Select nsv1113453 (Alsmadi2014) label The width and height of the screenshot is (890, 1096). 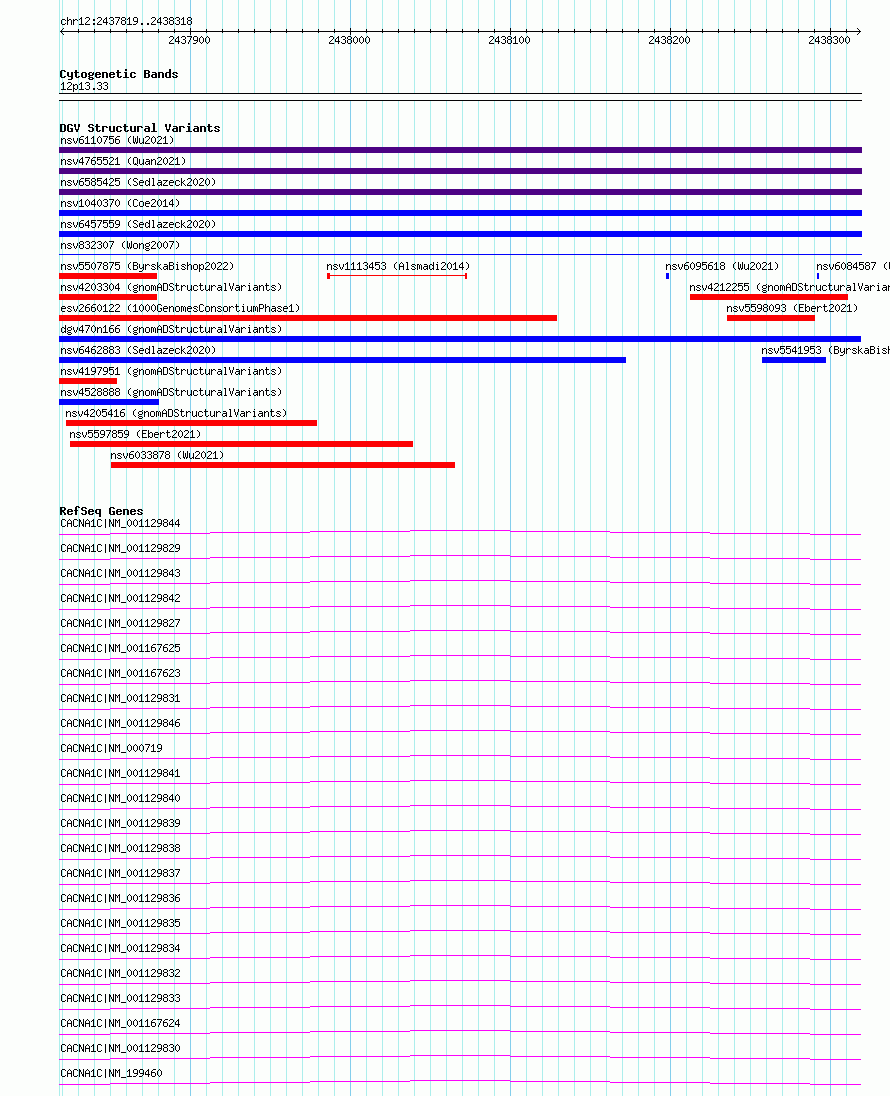(x=398, y=266)
